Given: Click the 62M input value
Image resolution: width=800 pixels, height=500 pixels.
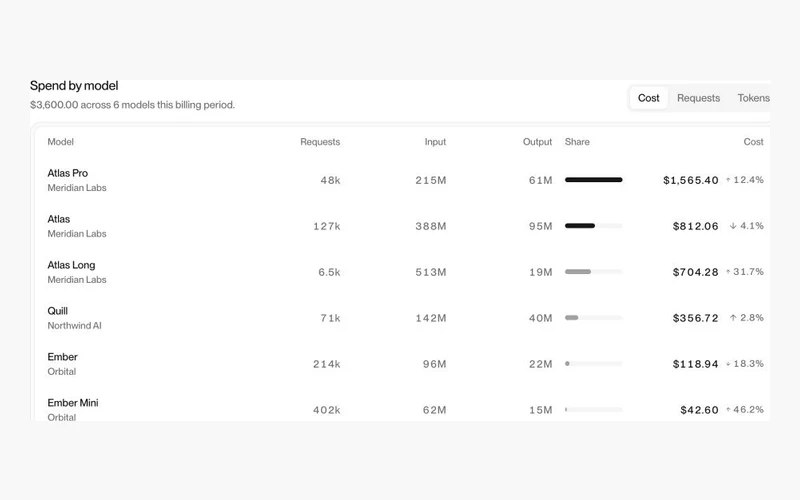Looking at the screenshot, I should (434, 410).
